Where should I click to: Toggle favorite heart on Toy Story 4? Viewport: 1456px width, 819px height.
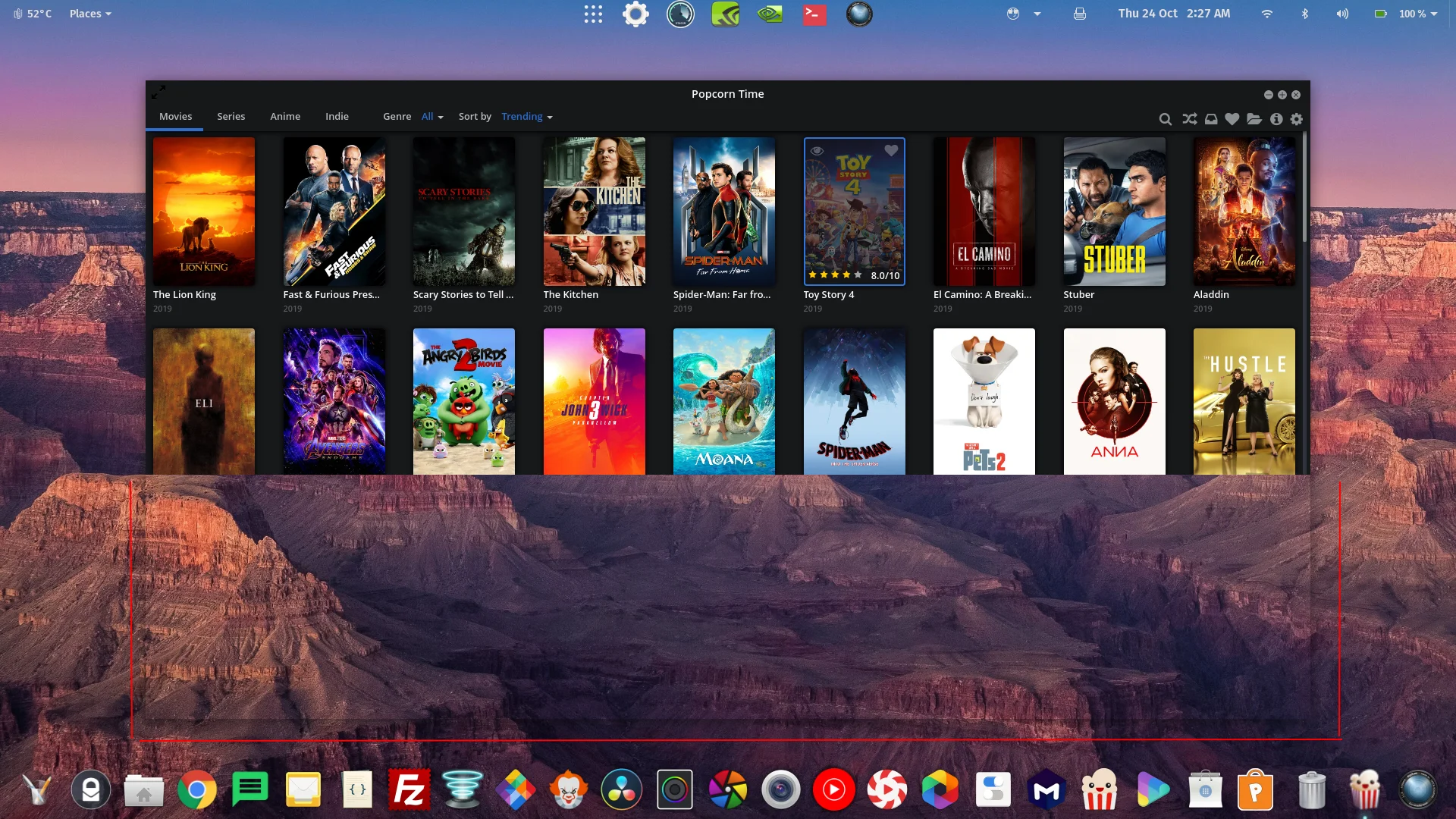click(891, 151)
